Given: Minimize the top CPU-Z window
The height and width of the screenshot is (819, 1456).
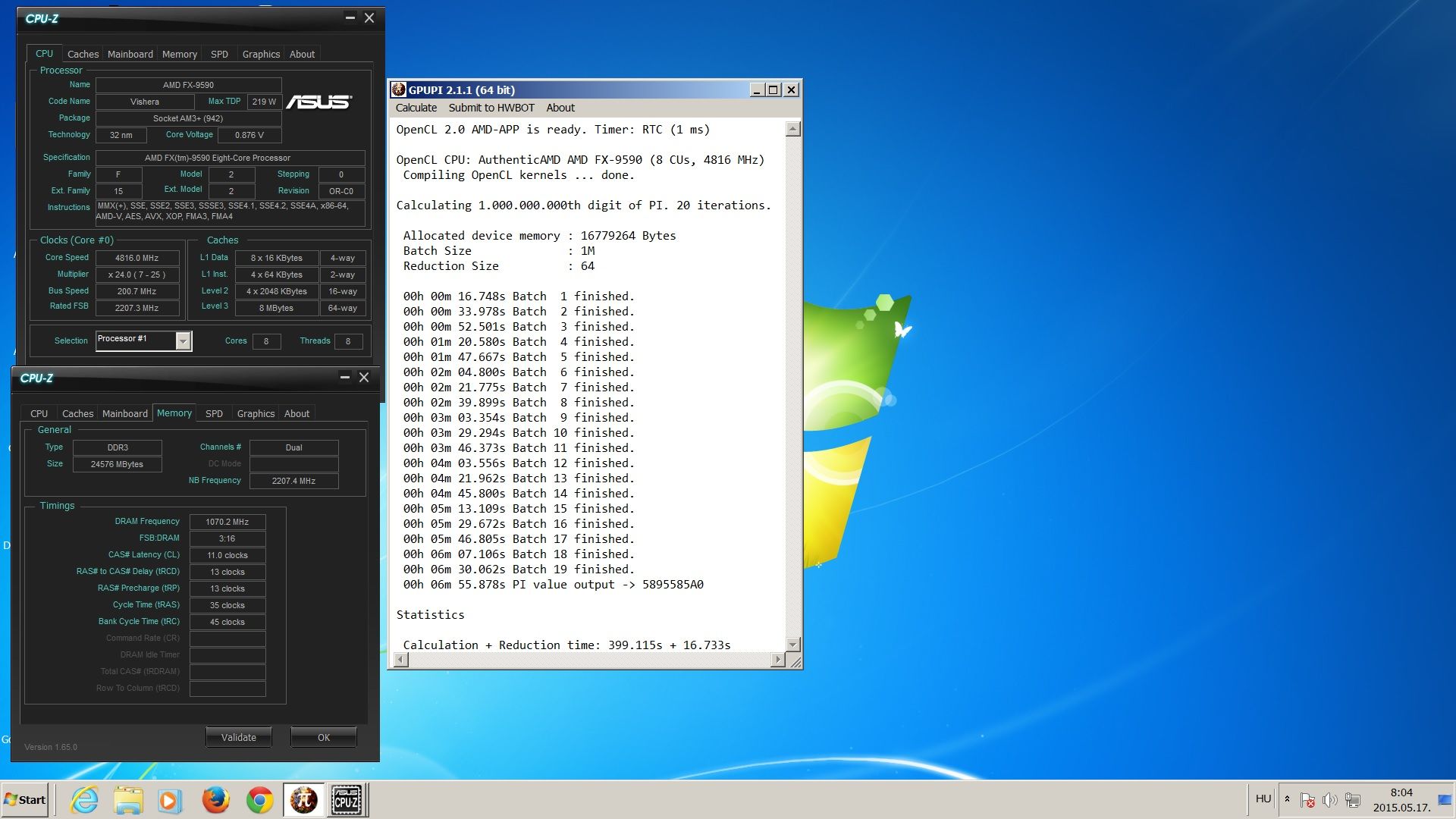Looking at the screenshot, I should click(x=350, y=17).
